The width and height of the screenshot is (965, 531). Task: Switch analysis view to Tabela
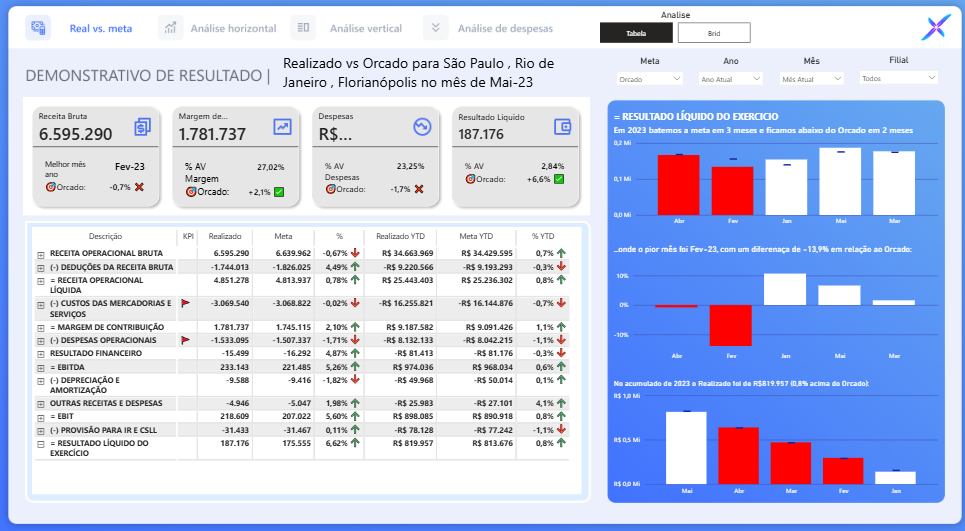point(636,33)
